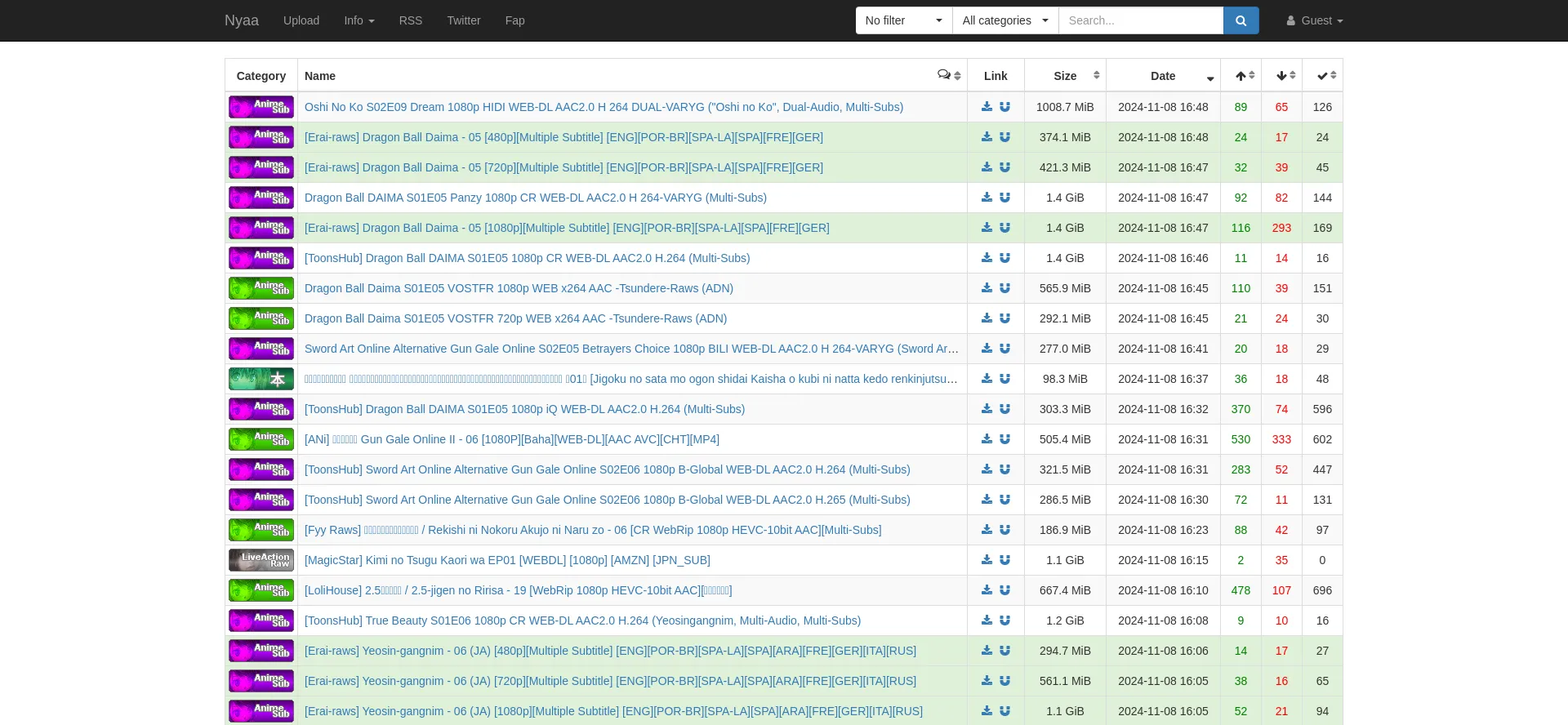The image size is (1568, 725).
Task: Focus the Search text field
Action: [x=1141, y=20]
